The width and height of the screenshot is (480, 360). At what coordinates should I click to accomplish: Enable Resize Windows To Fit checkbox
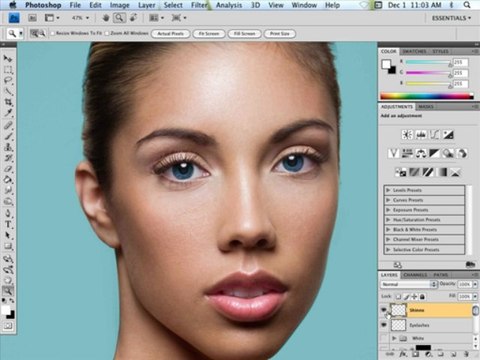[x=52, y=33]
